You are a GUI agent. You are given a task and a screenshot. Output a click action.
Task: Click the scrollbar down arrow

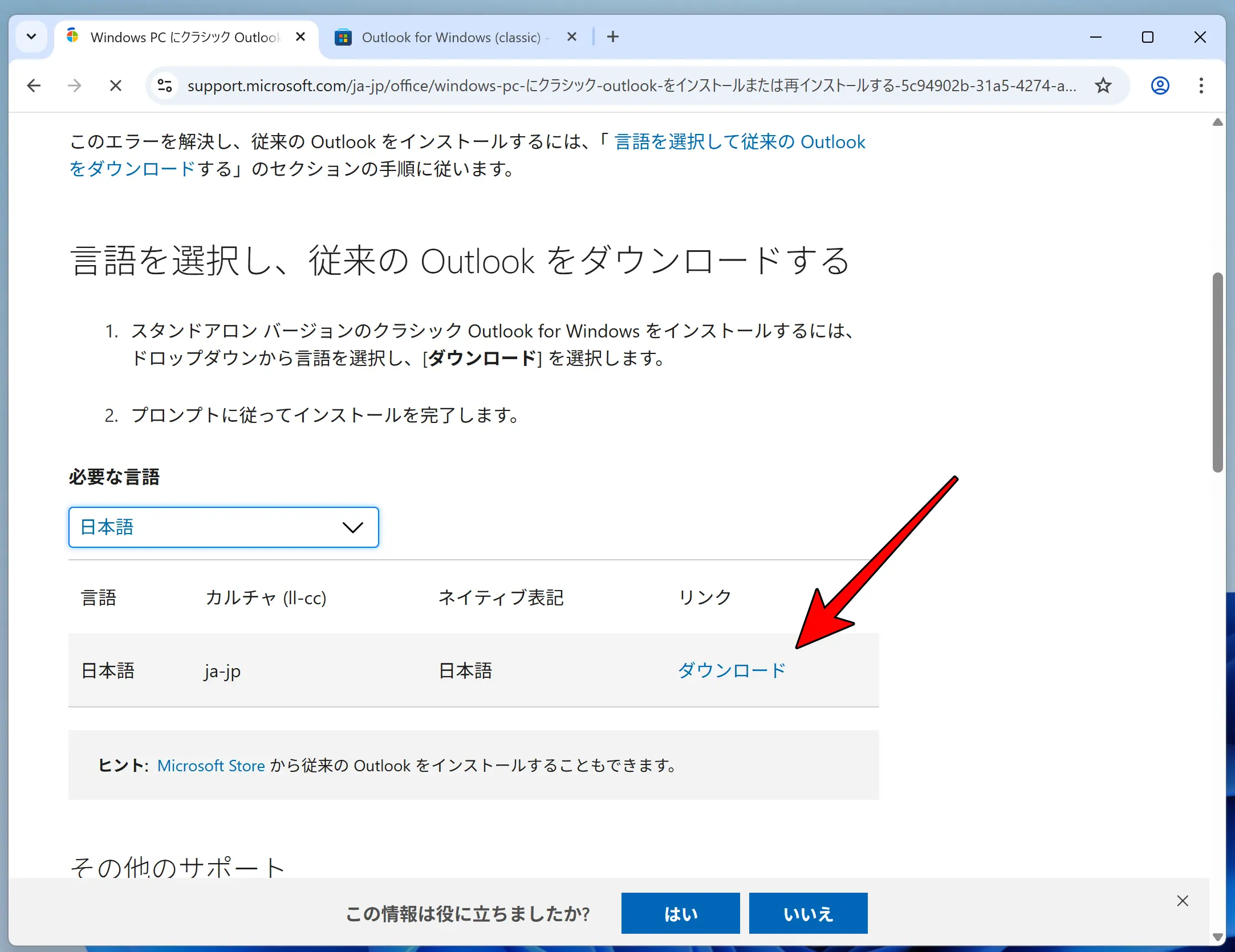(x=1218, y=937)
